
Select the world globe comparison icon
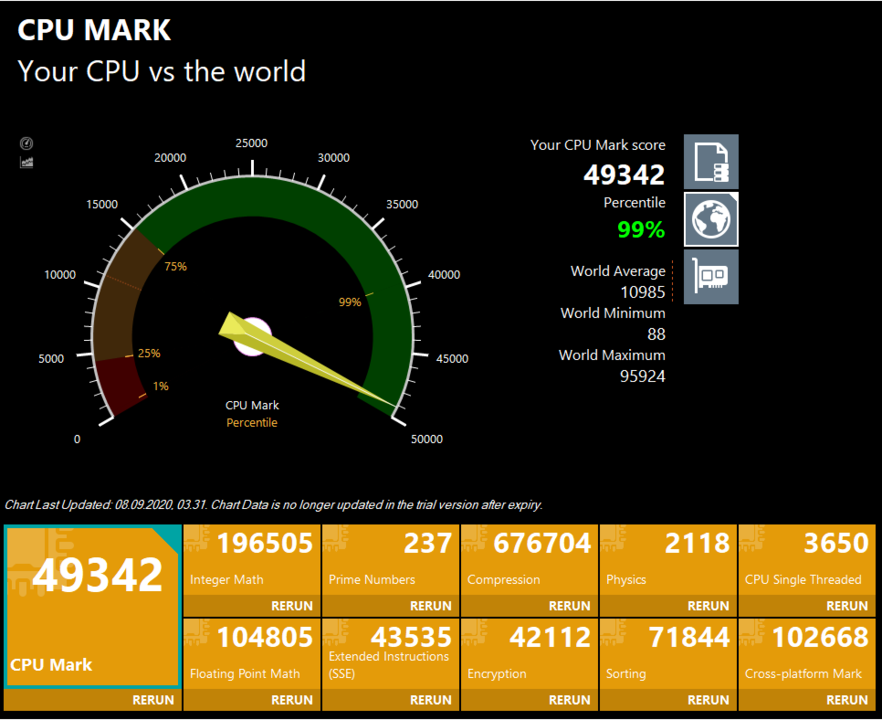711,219
